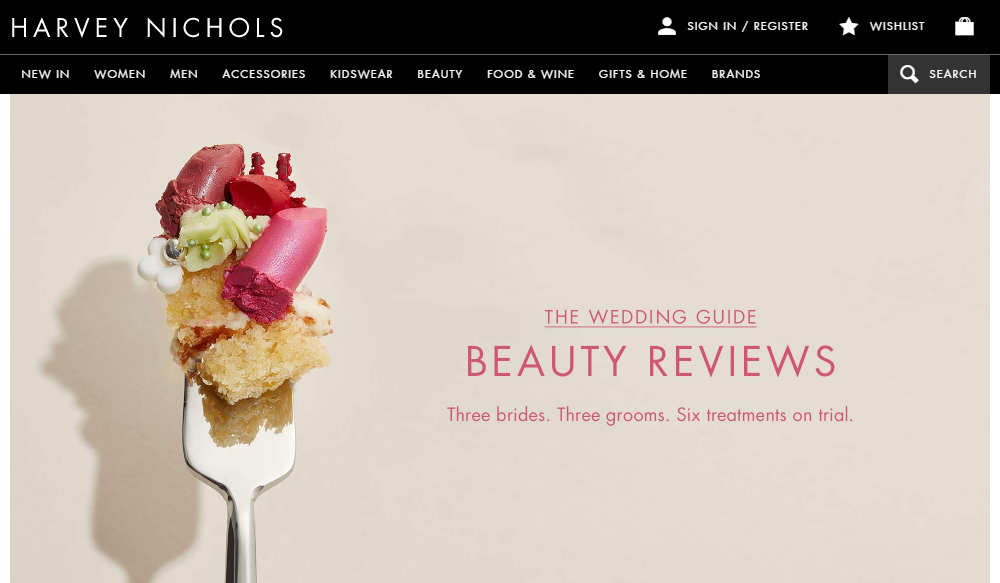
Task: Follow The Wedding Guide underlined link
Action: (x=651, y=317)
